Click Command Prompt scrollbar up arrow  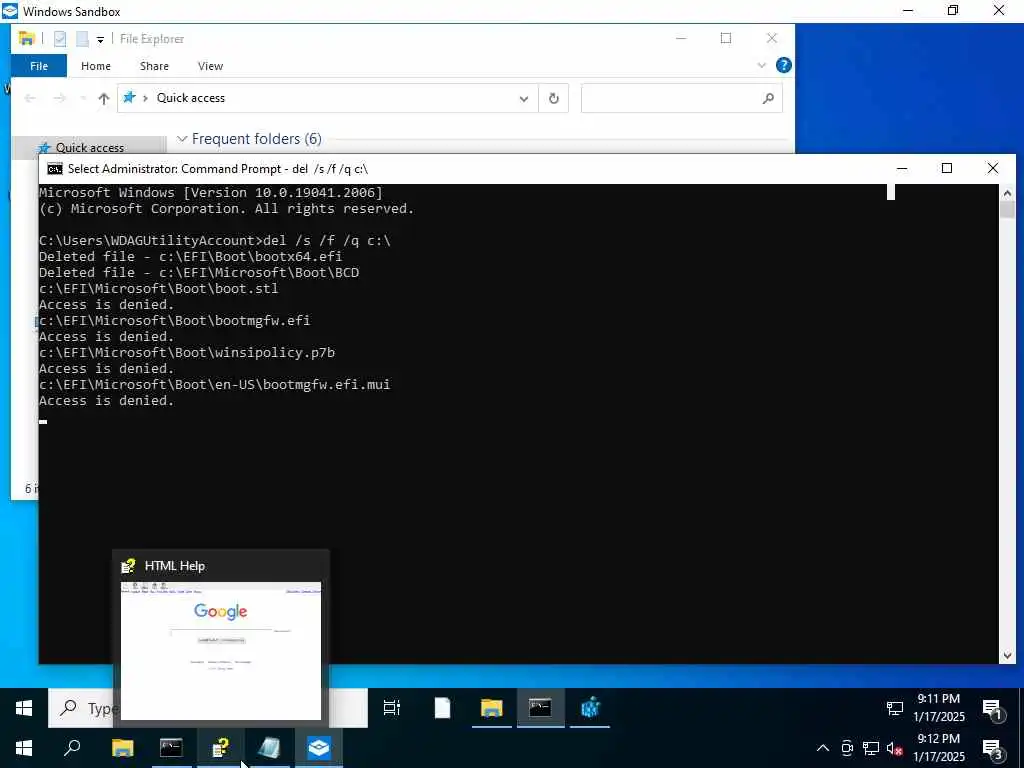pos(1007,192)
